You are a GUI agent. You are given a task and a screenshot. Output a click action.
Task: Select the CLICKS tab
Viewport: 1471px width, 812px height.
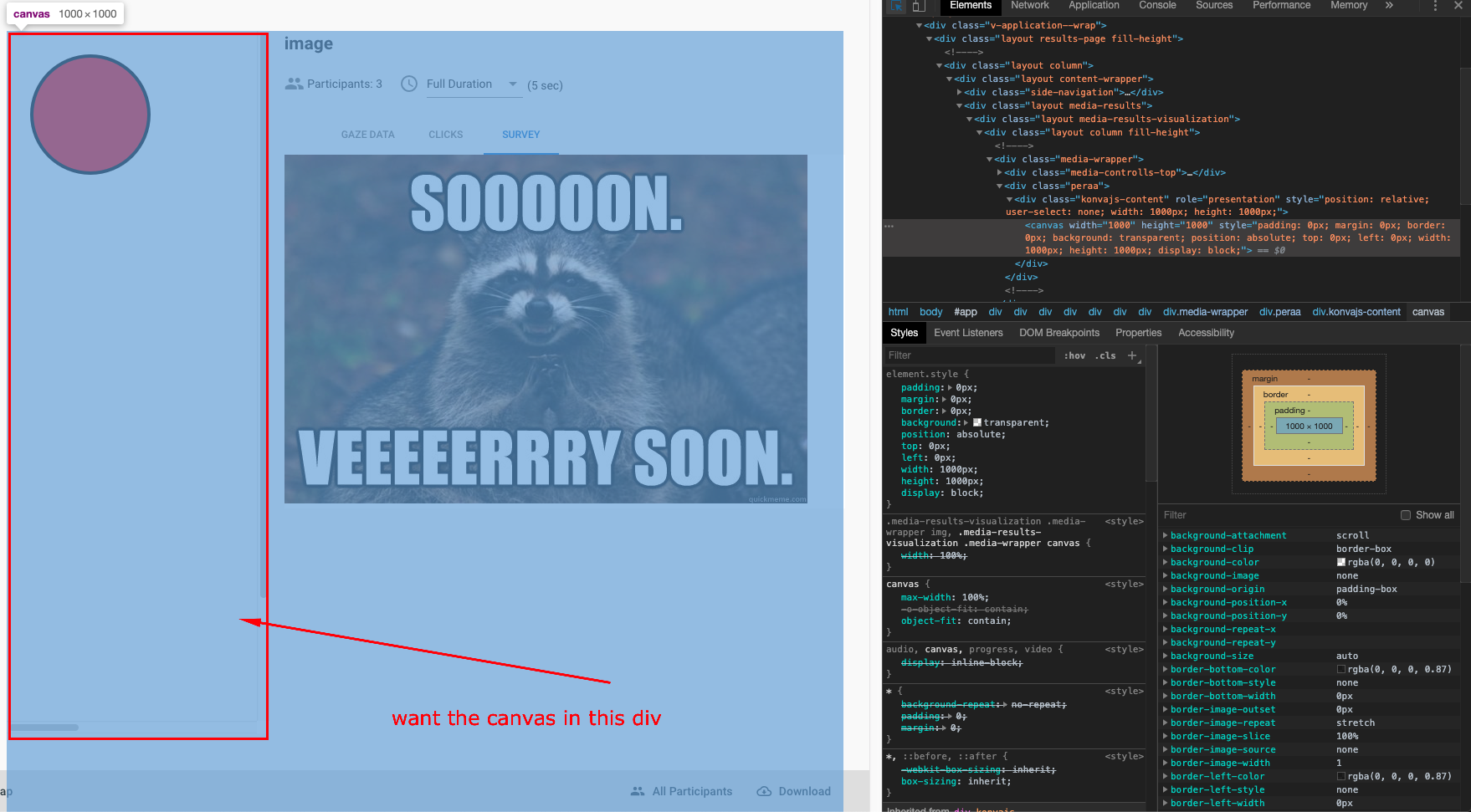(x=445, y=135)
